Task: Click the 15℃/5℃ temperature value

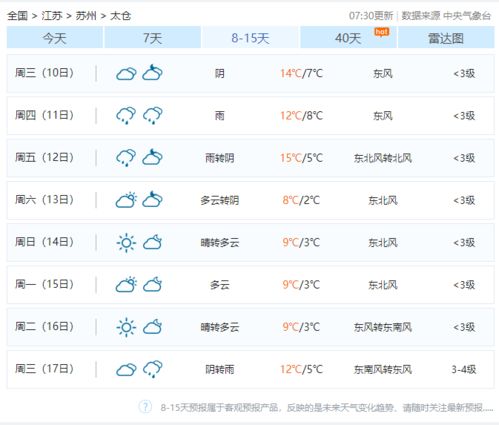Action: pyautogui.click(x=301, y=158)
